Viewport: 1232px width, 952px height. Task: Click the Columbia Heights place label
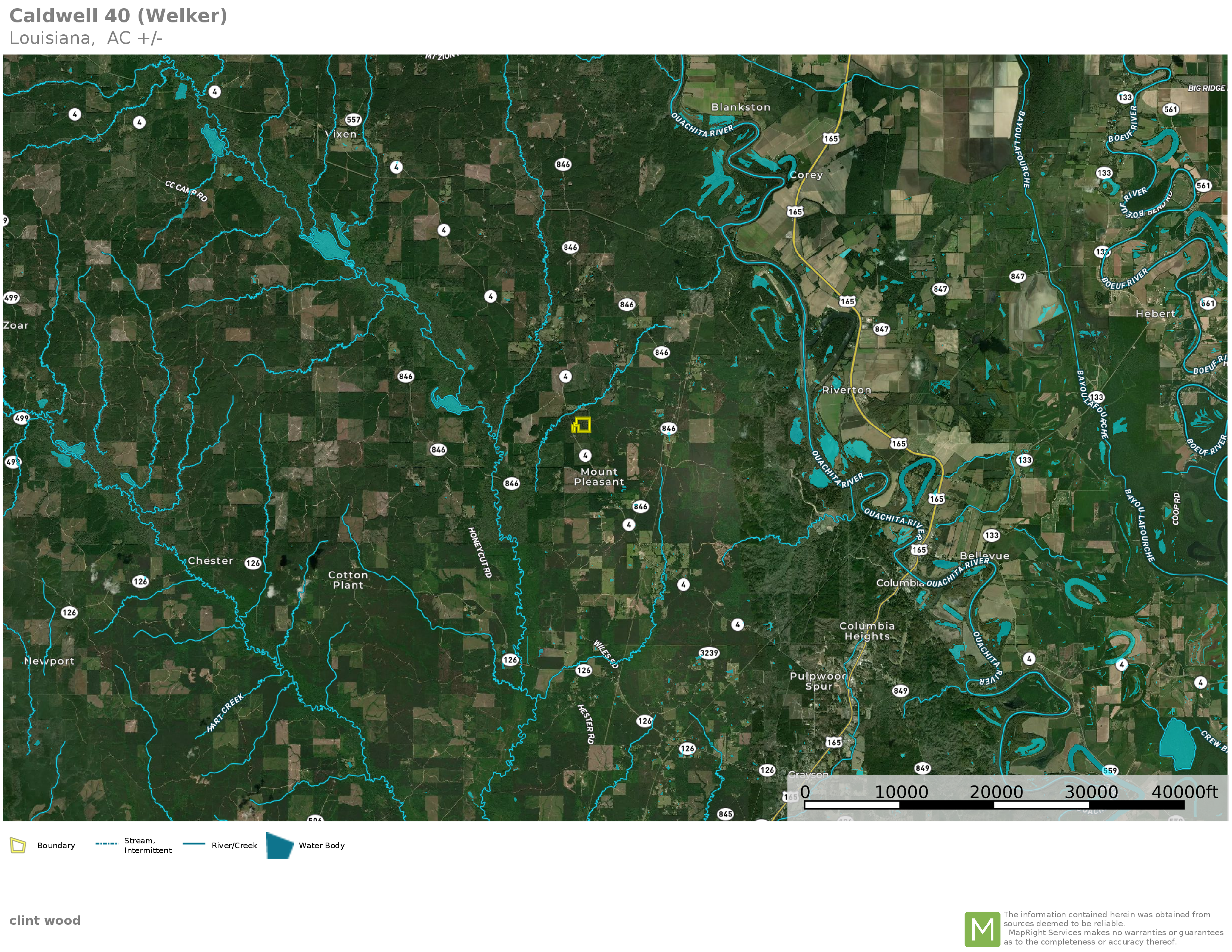[x=866, y=631]
